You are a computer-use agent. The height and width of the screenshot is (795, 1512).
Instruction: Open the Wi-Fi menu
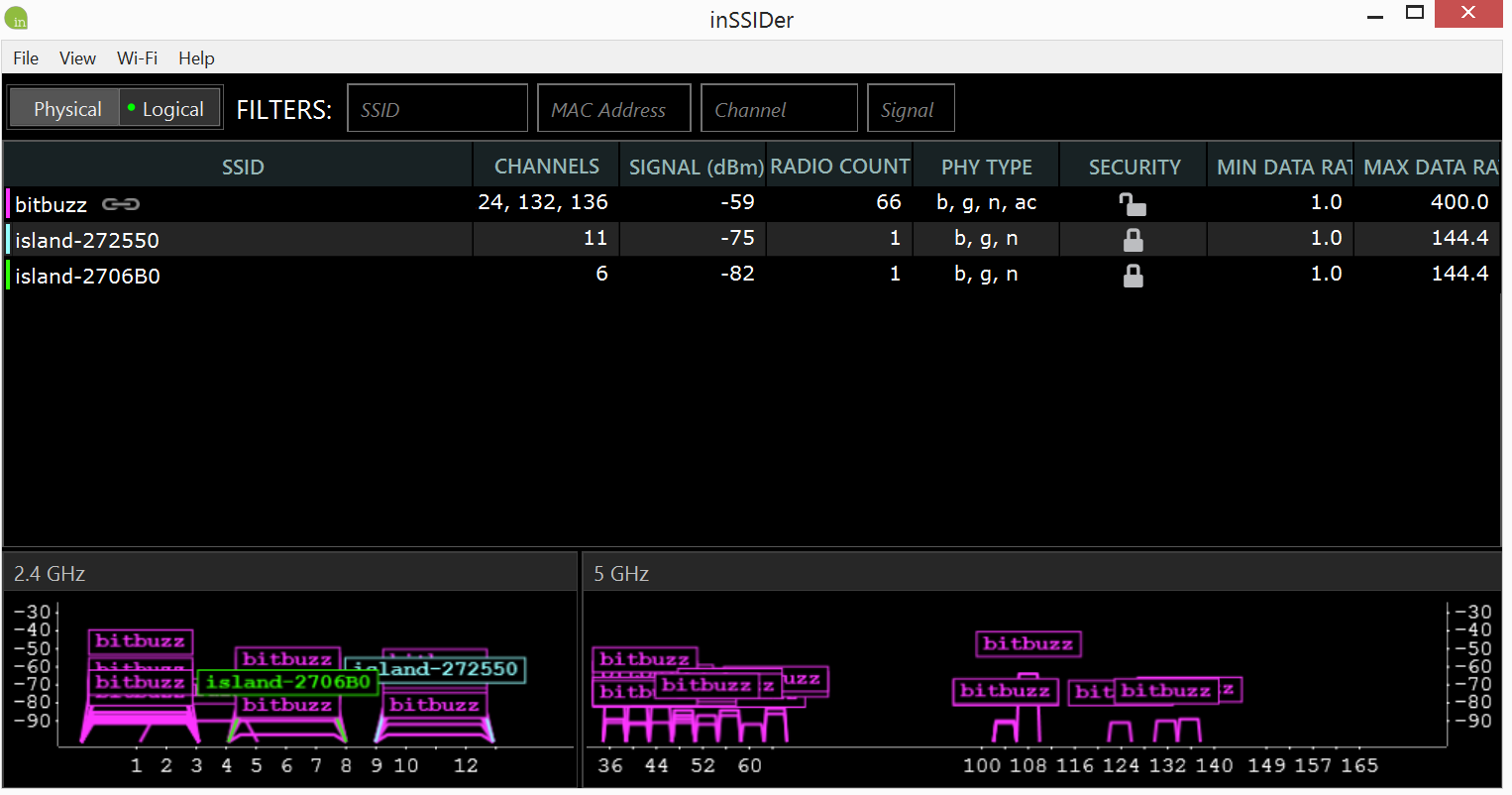pos(137,57)
